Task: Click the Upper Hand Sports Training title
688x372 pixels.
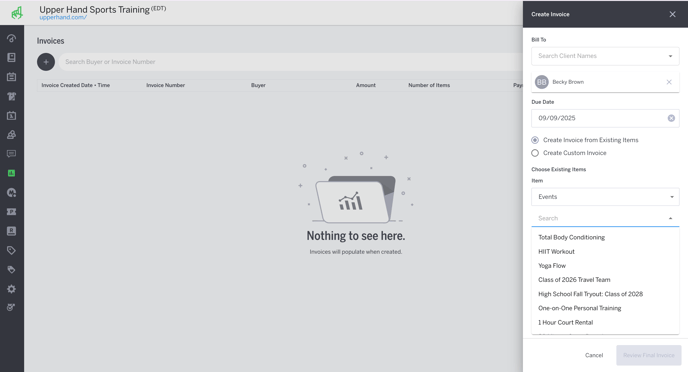Action: point(94,10)
